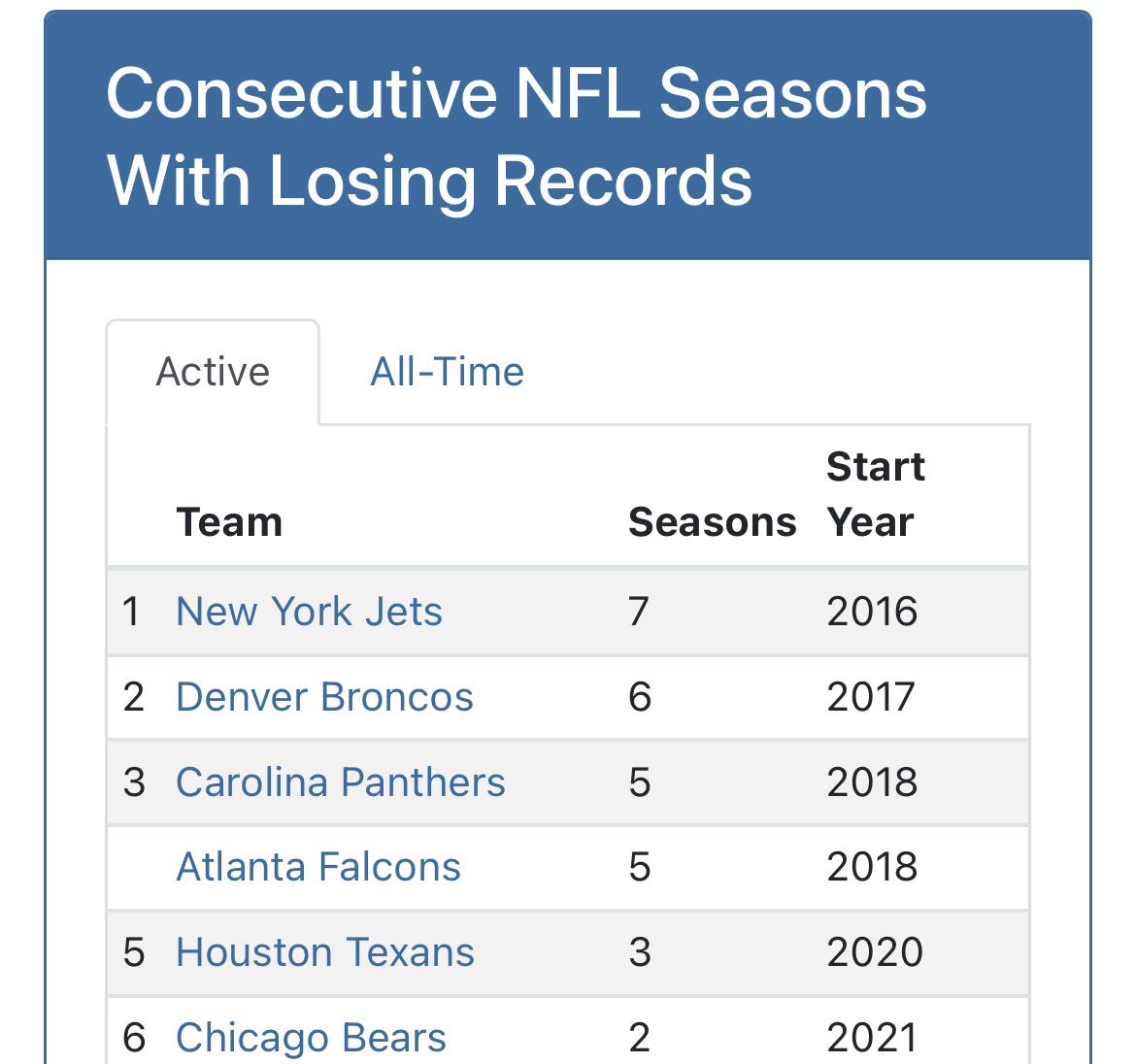Click the Texans seasons value 3
The image size is (1136, 1064).
tap(639, 952)
